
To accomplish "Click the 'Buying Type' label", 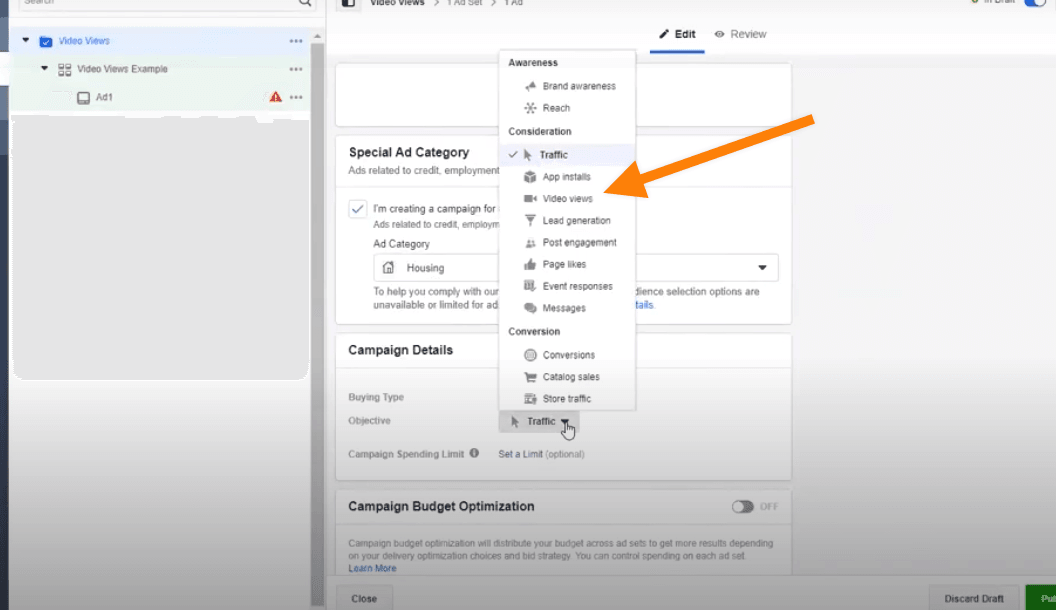I will point(376,397).
